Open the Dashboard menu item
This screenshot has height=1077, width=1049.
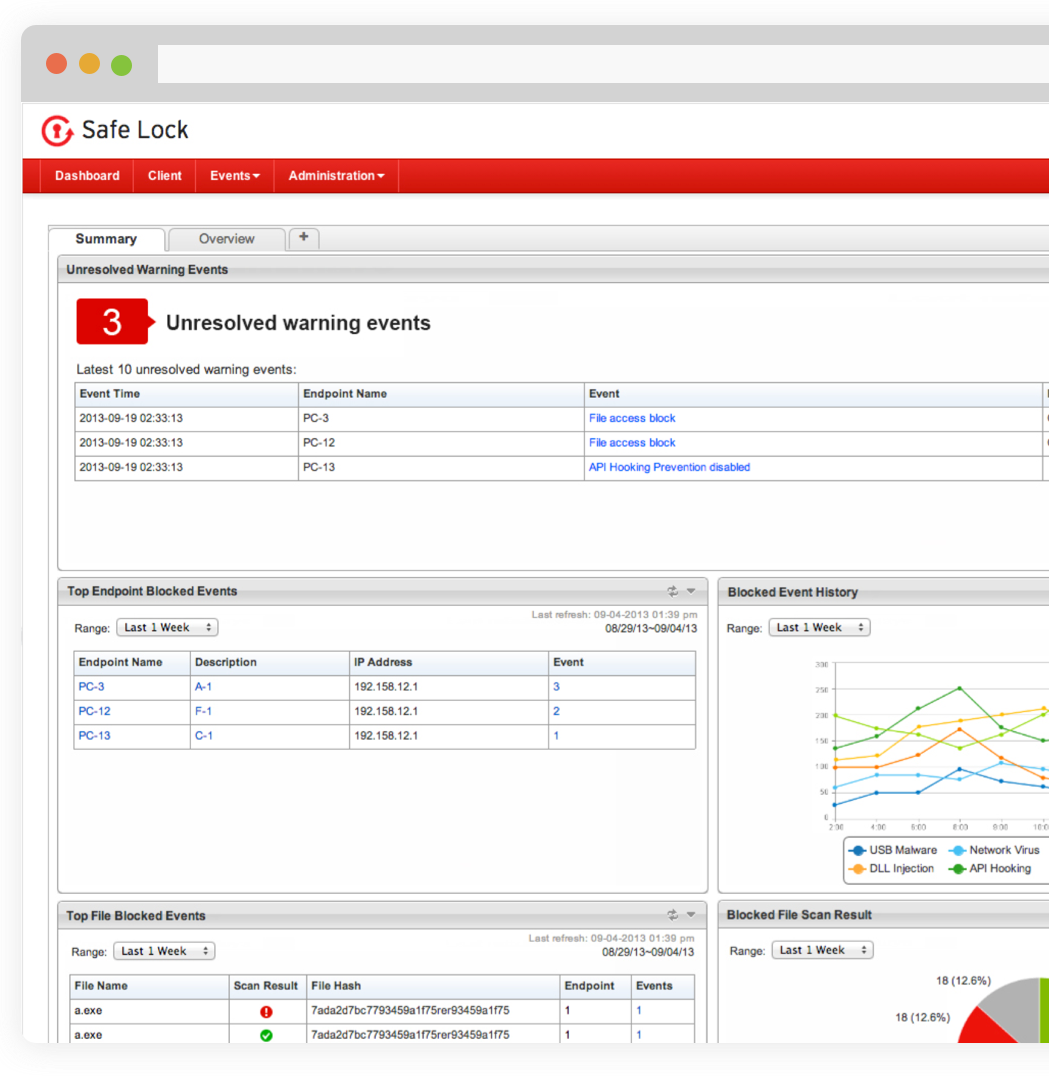click(87, 176)
